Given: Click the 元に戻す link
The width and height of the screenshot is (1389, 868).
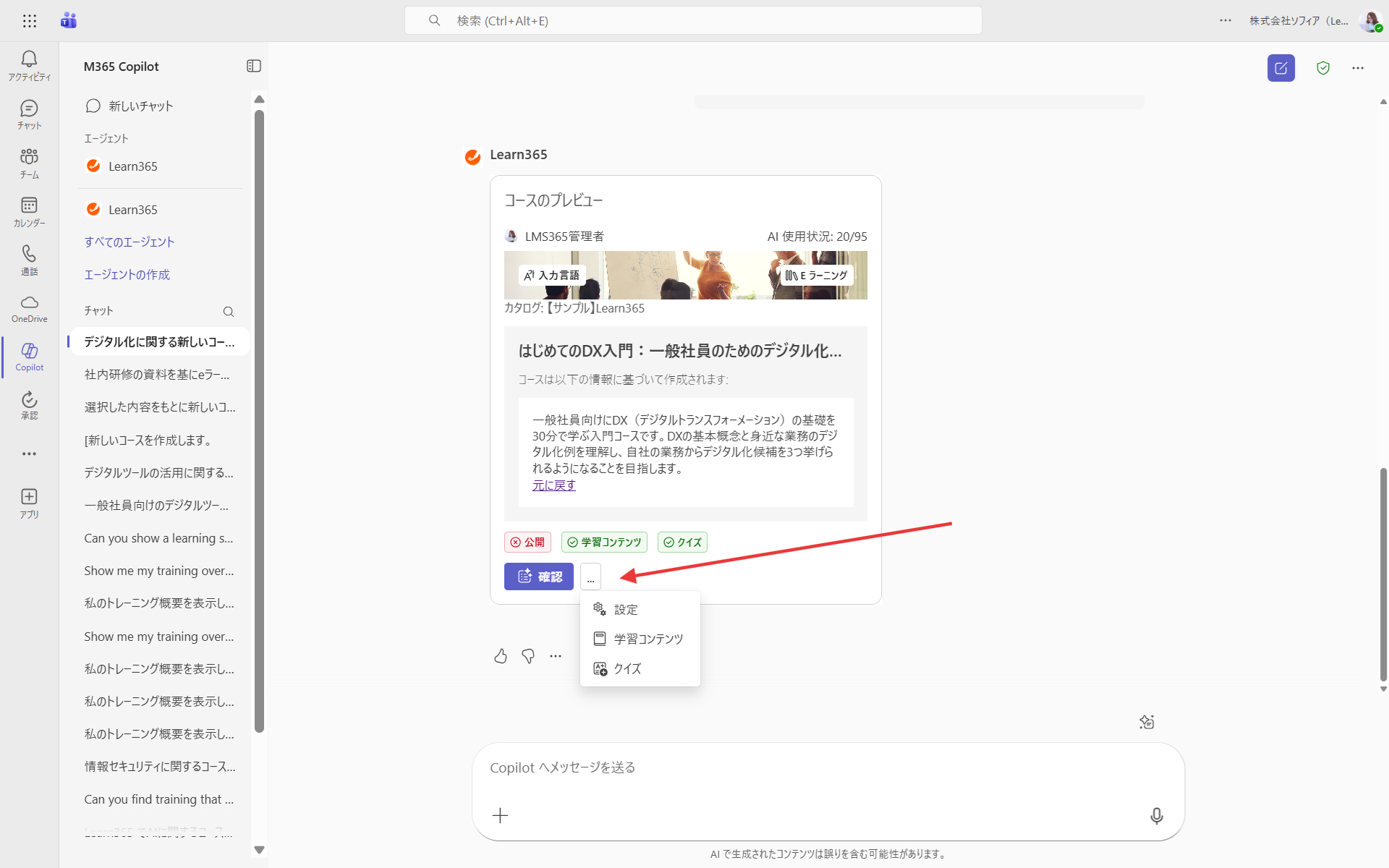Looking at the screenshot, I should point(554,485).
